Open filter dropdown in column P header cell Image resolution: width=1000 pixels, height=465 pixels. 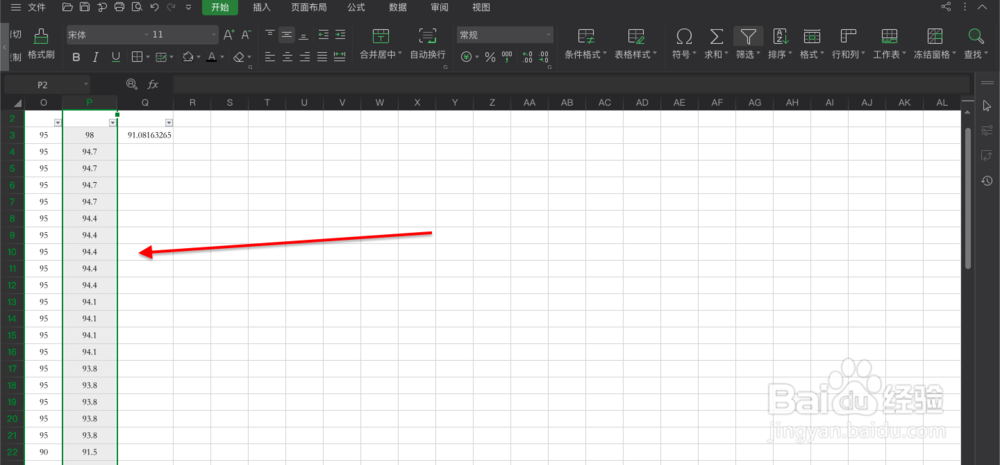click(x=113, y=122)
